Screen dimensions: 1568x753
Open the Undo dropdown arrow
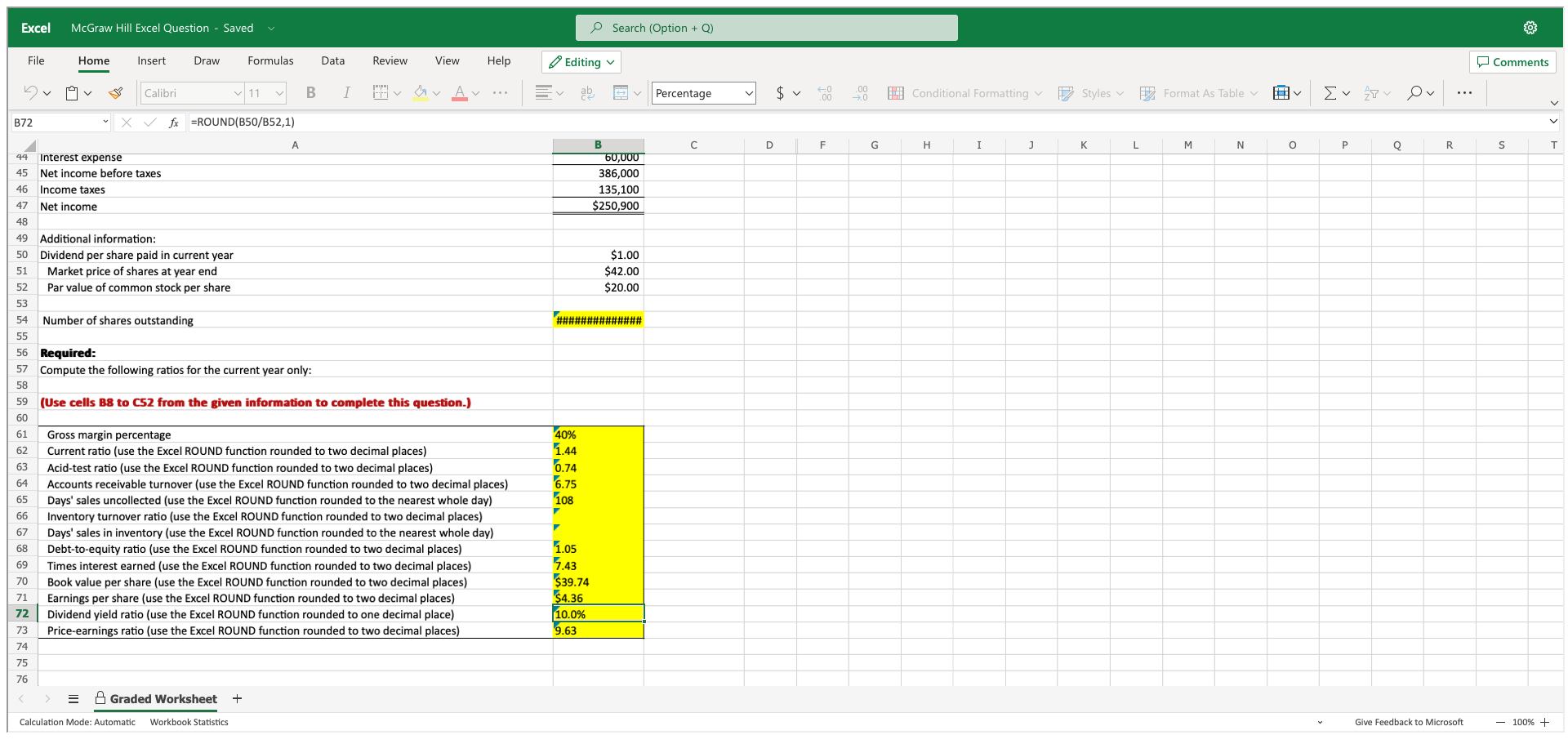47,93
